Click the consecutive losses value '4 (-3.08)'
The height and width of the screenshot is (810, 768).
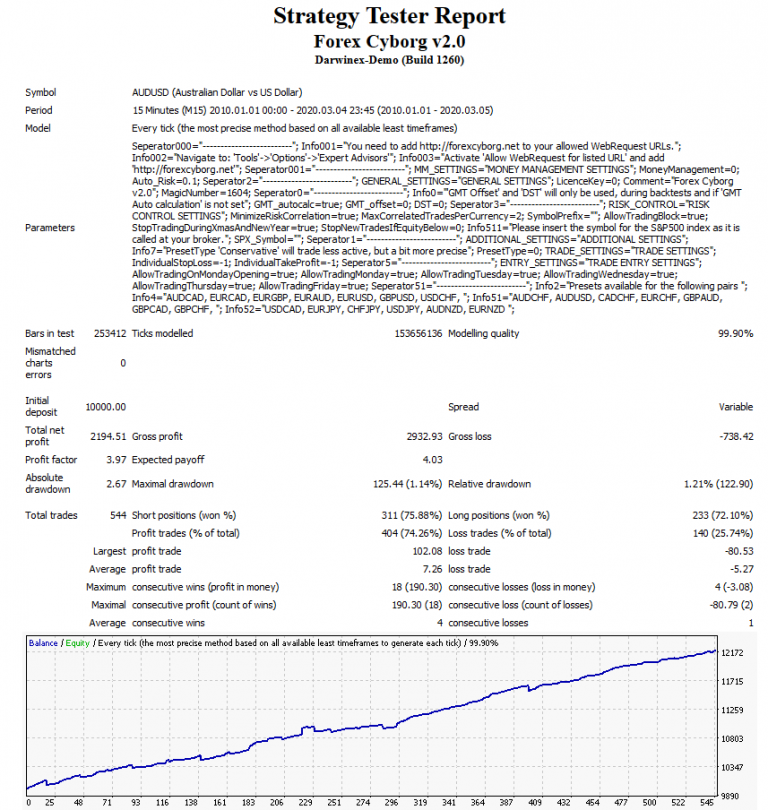click(734, 587)
